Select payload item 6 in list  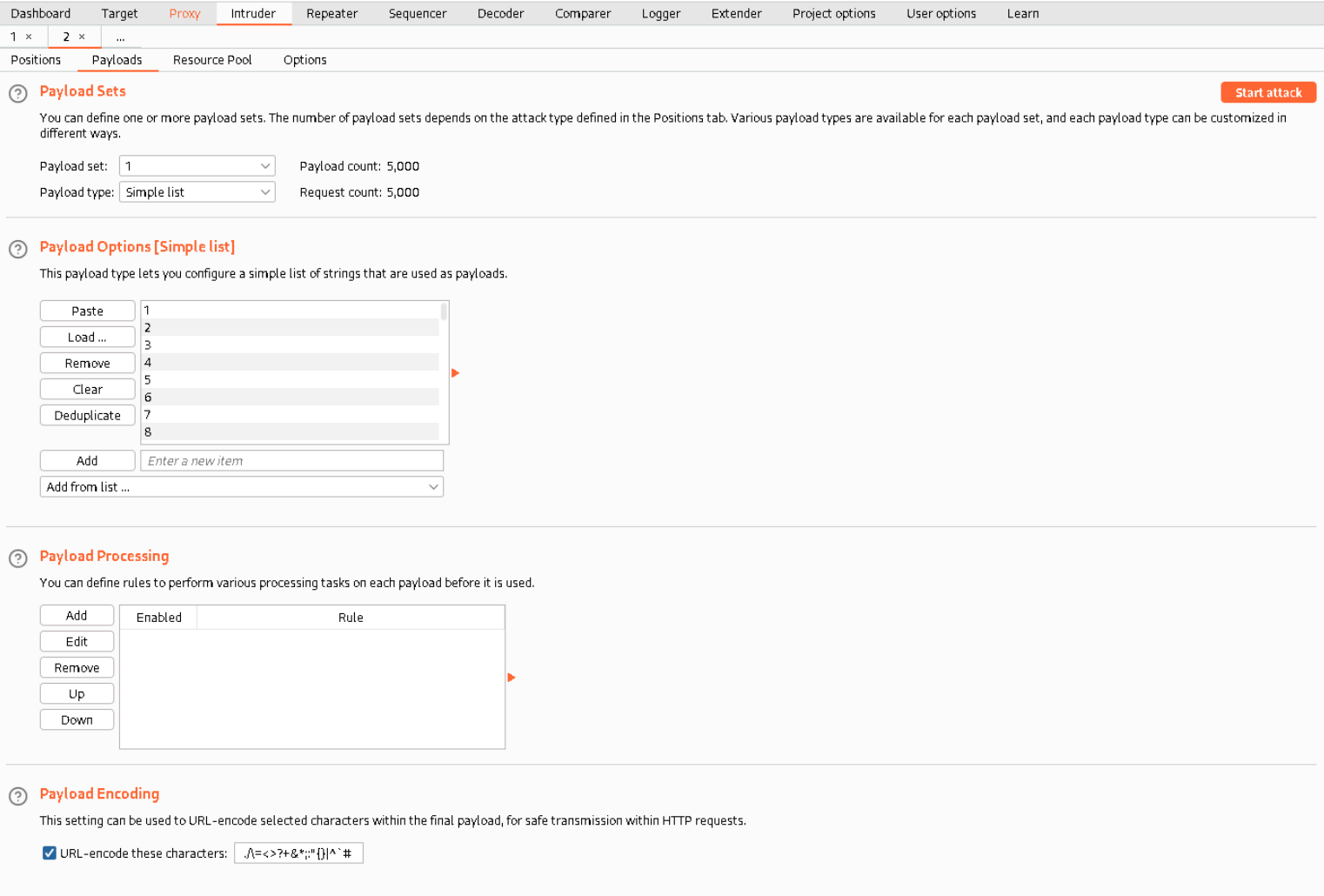(291, 397)
